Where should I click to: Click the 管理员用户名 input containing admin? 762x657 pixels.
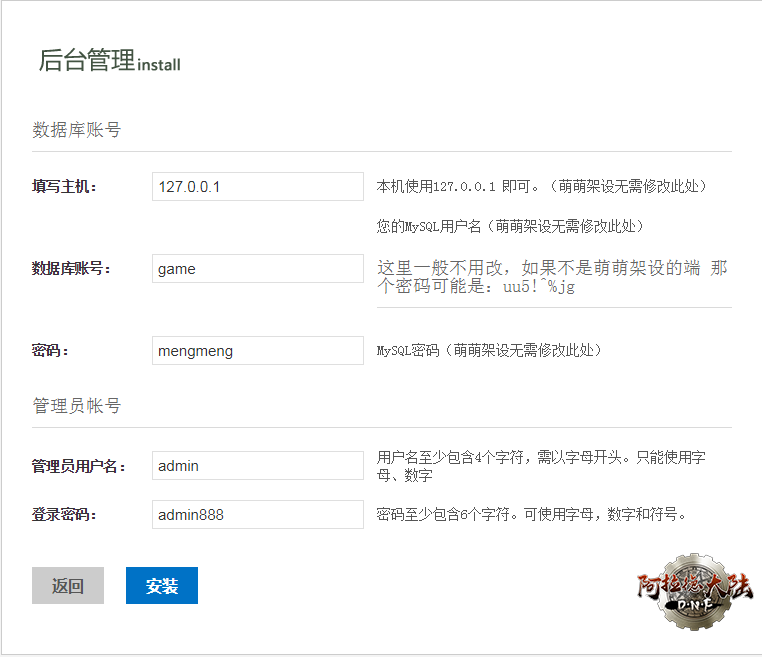pos(257,465)
